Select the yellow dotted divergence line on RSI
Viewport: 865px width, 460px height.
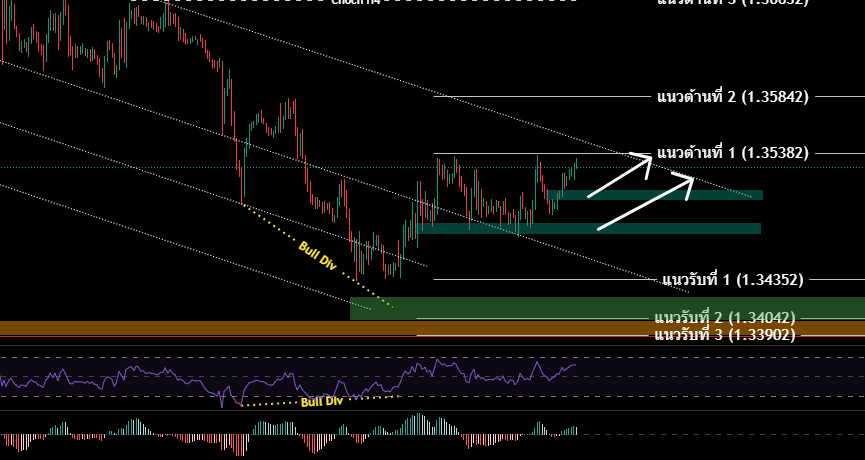270,404
